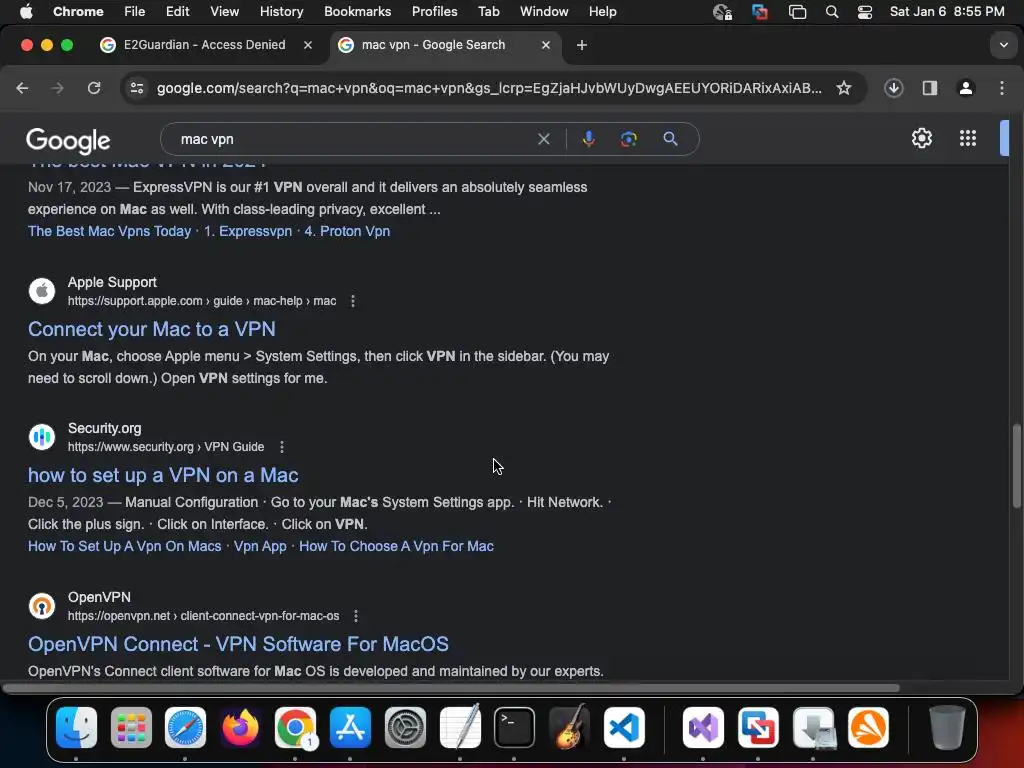Clear the search box with the X
The image size is (1024, 768).
click(543, 138)
